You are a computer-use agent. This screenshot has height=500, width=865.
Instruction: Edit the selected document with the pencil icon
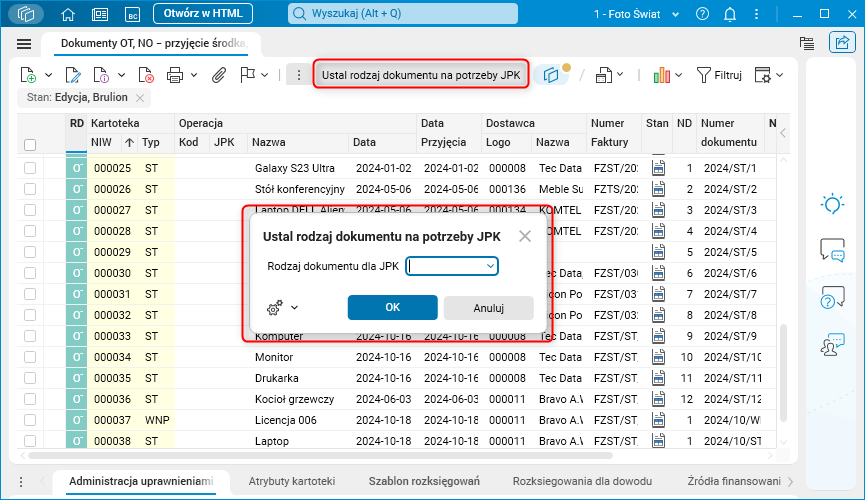[73, 75]
